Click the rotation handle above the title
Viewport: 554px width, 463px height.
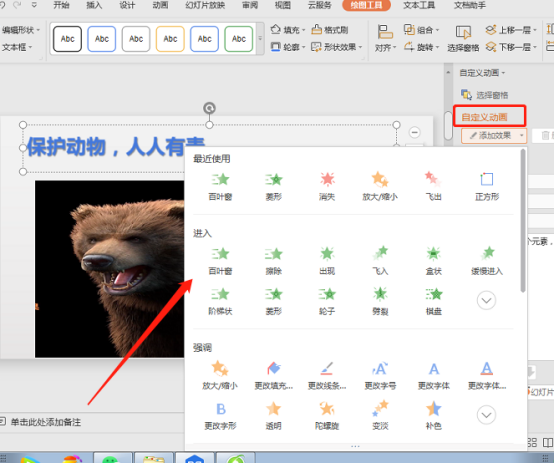pyautogui.click(x=210, y=108)
